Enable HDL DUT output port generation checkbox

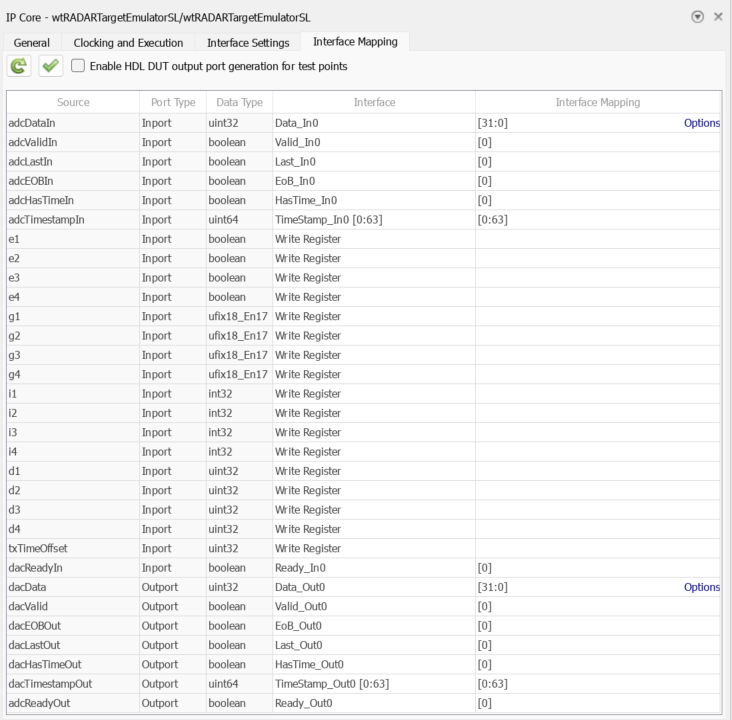tap(79, 66)
